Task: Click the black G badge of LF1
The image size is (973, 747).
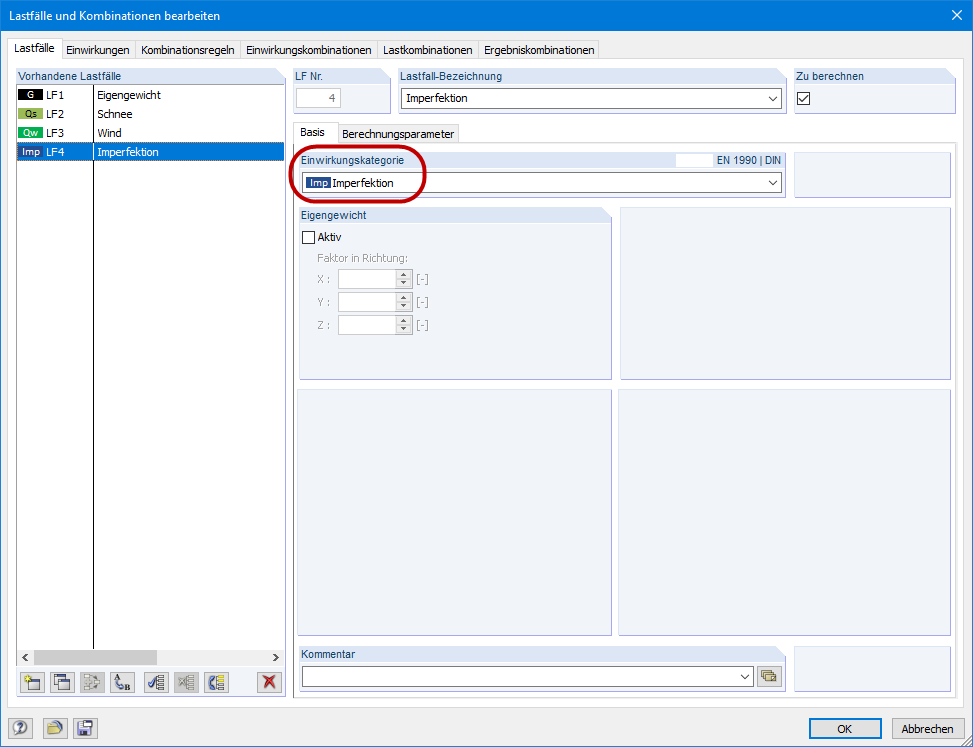Action: [x=30, y=95]
